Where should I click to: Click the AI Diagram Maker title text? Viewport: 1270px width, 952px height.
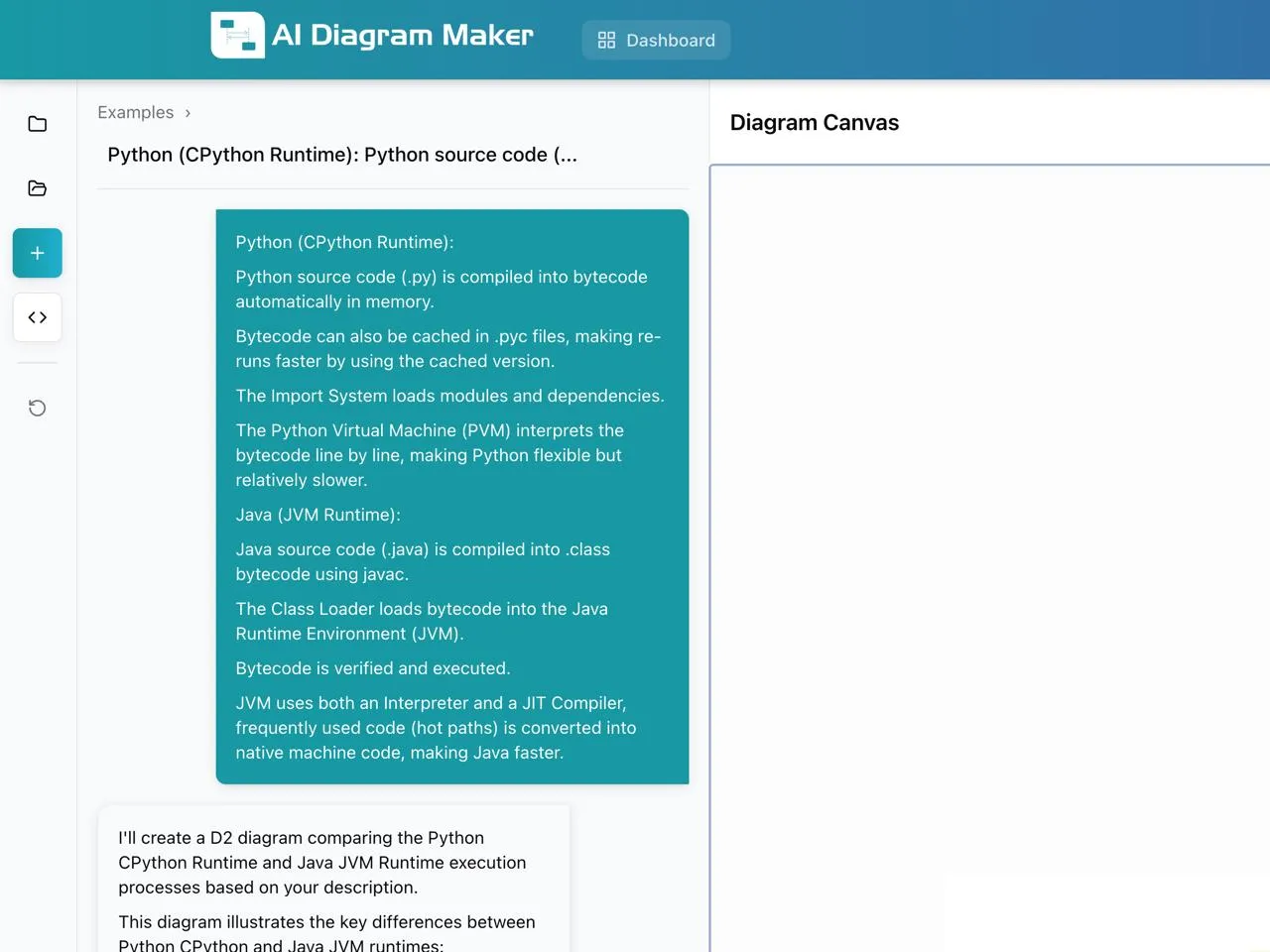coord(402,36)
